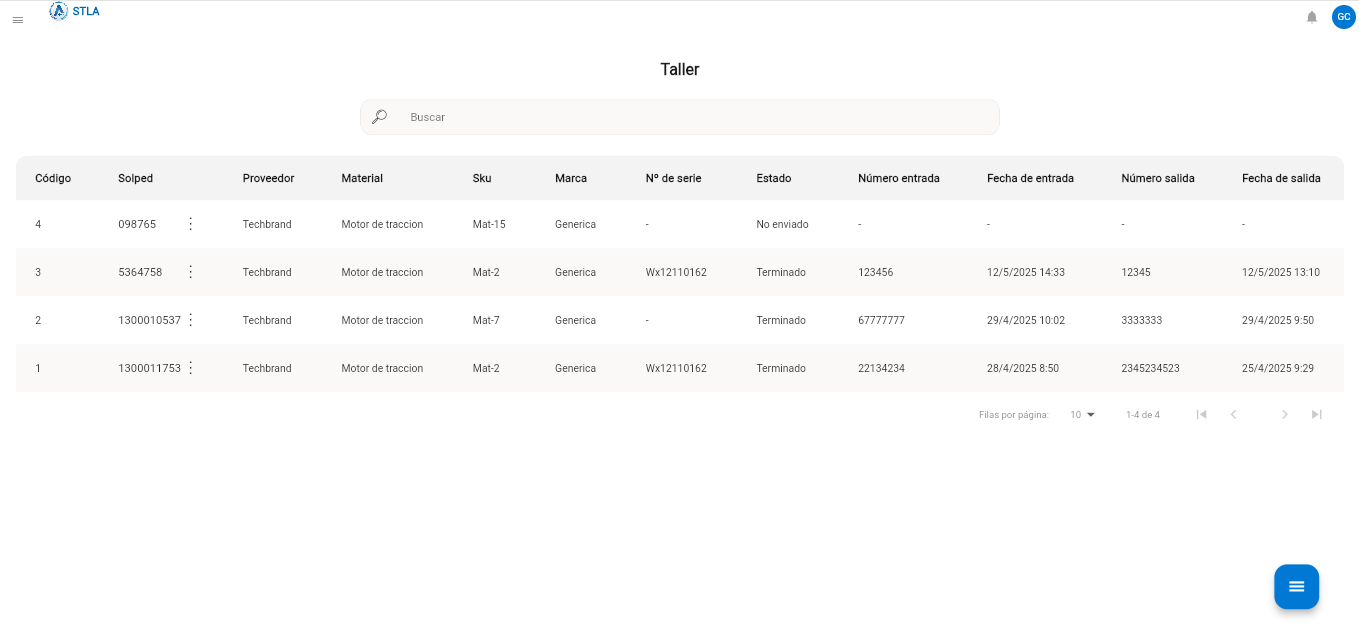
Task: Go to last page of table
Action: [1317, 414]
